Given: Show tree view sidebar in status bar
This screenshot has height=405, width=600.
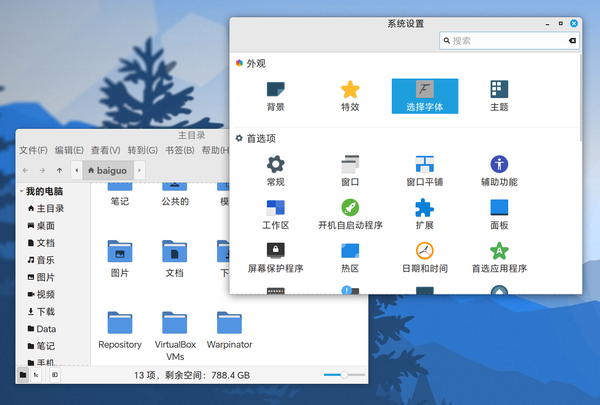Looking at the screenshot, I should click(36, 375).
